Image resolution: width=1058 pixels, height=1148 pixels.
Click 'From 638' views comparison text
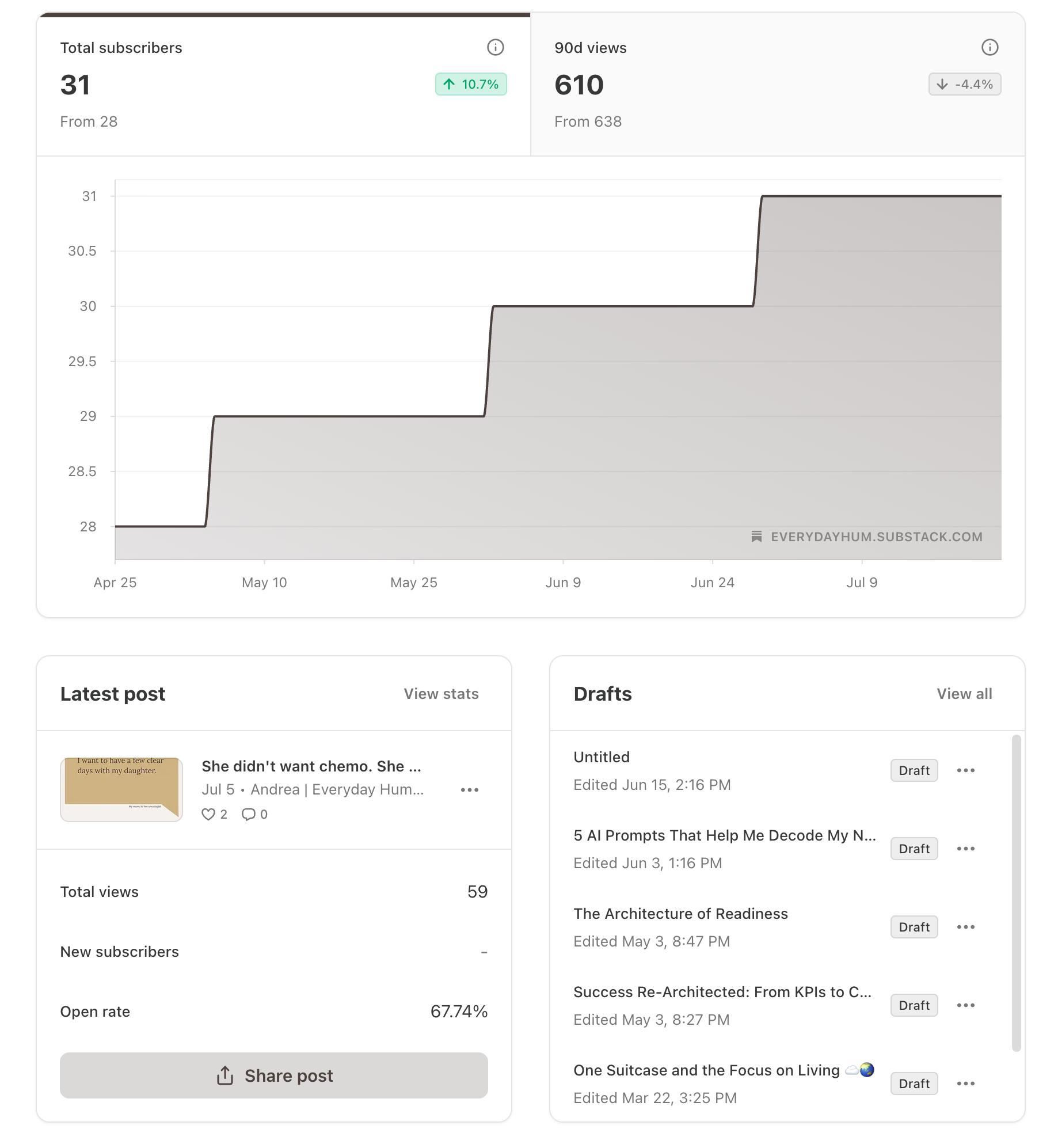pos(588,121)
